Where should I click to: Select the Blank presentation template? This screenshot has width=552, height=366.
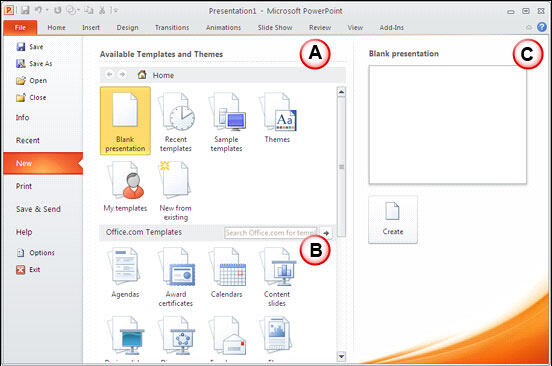coord(125,121)
